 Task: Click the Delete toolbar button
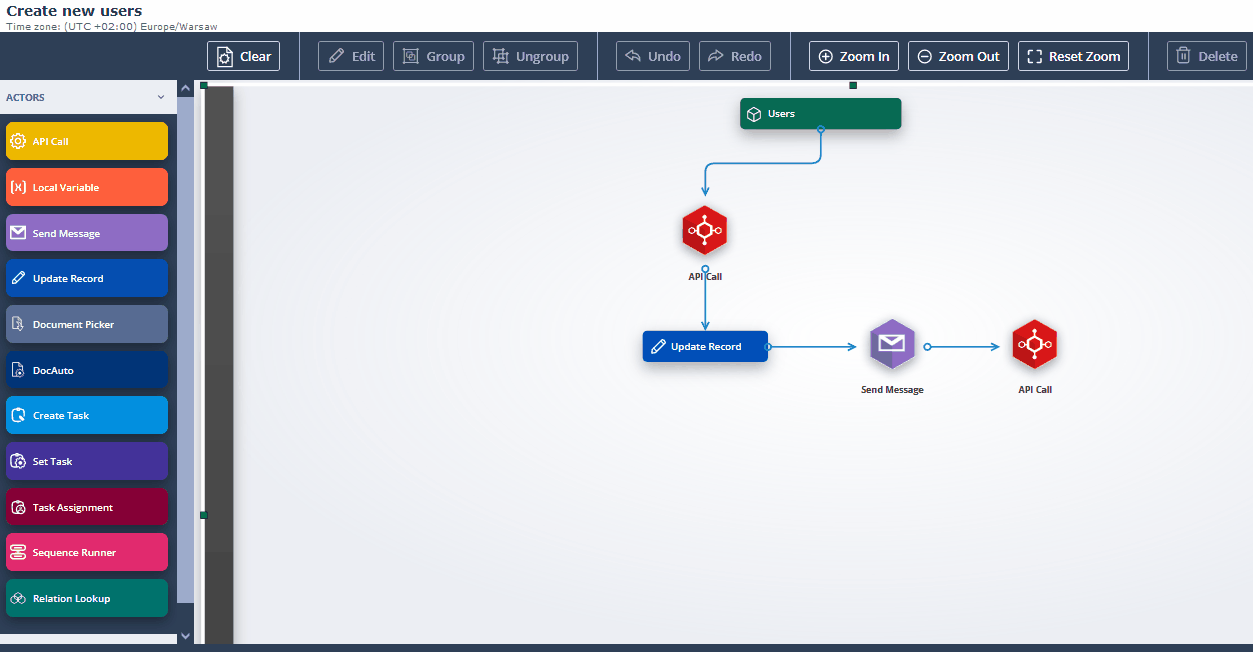click(x=1207, y=56)
